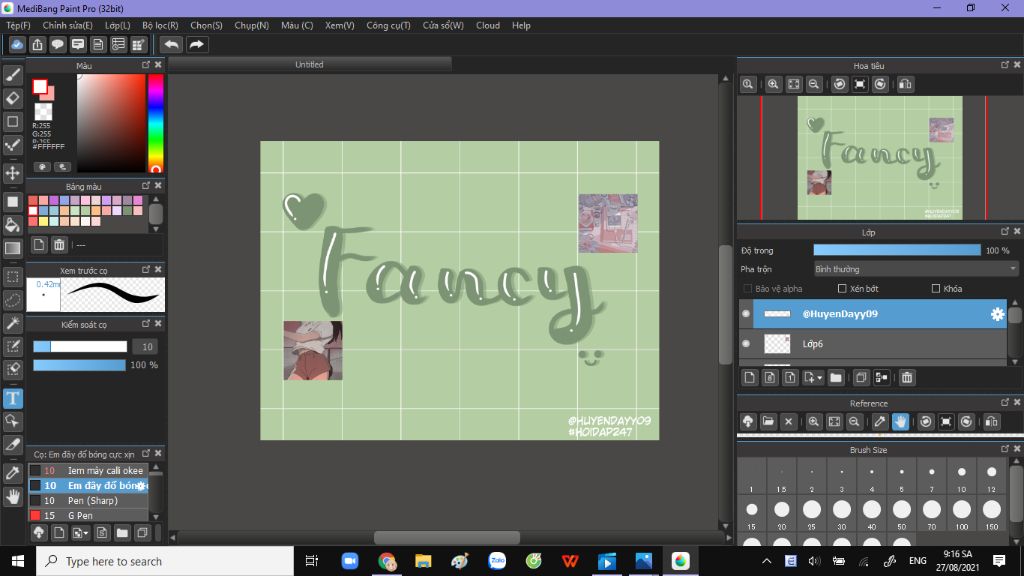The width and height of the screenshot is (1024, 576).
Task: Undock the Màu color panel
Action: (x=146, y=65)
